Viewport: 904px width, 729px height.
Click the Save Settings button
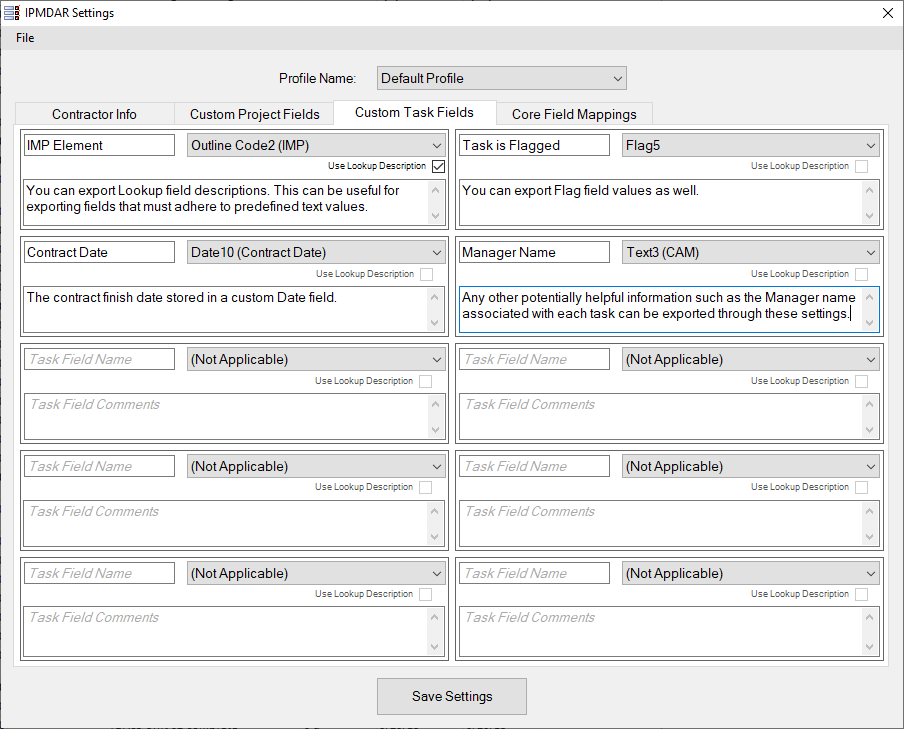[451, 696]
